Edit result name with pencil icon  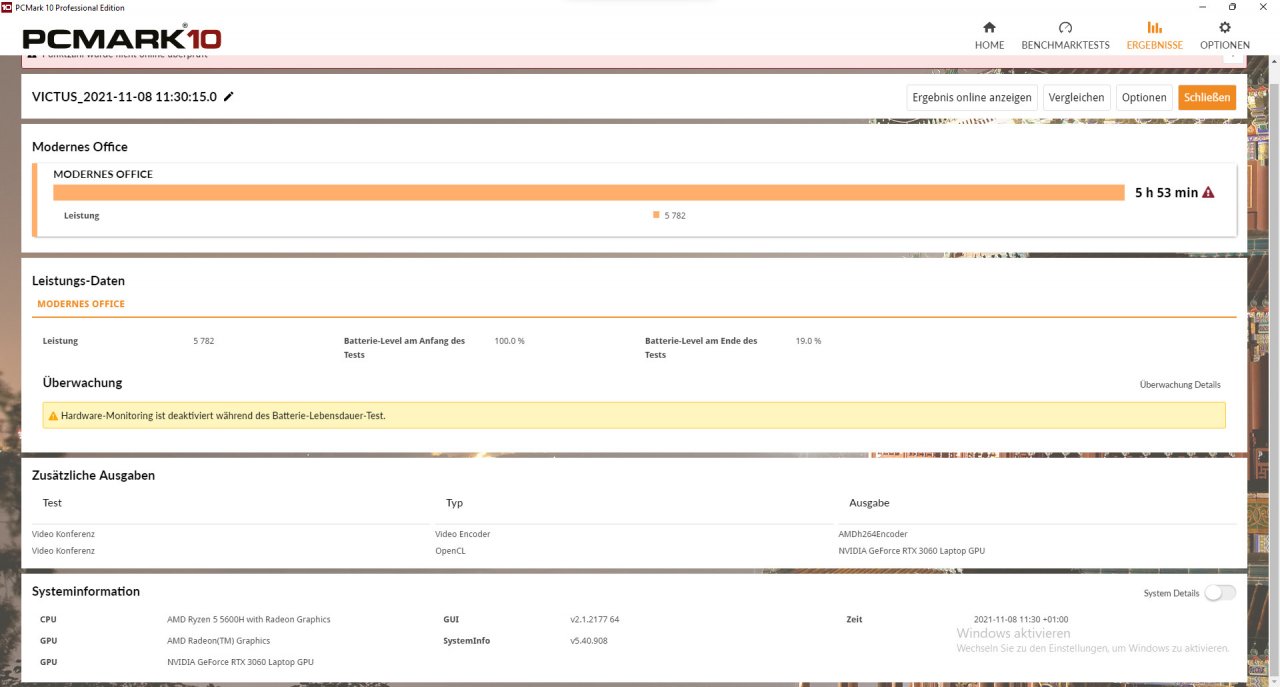(x=229, y=97)
